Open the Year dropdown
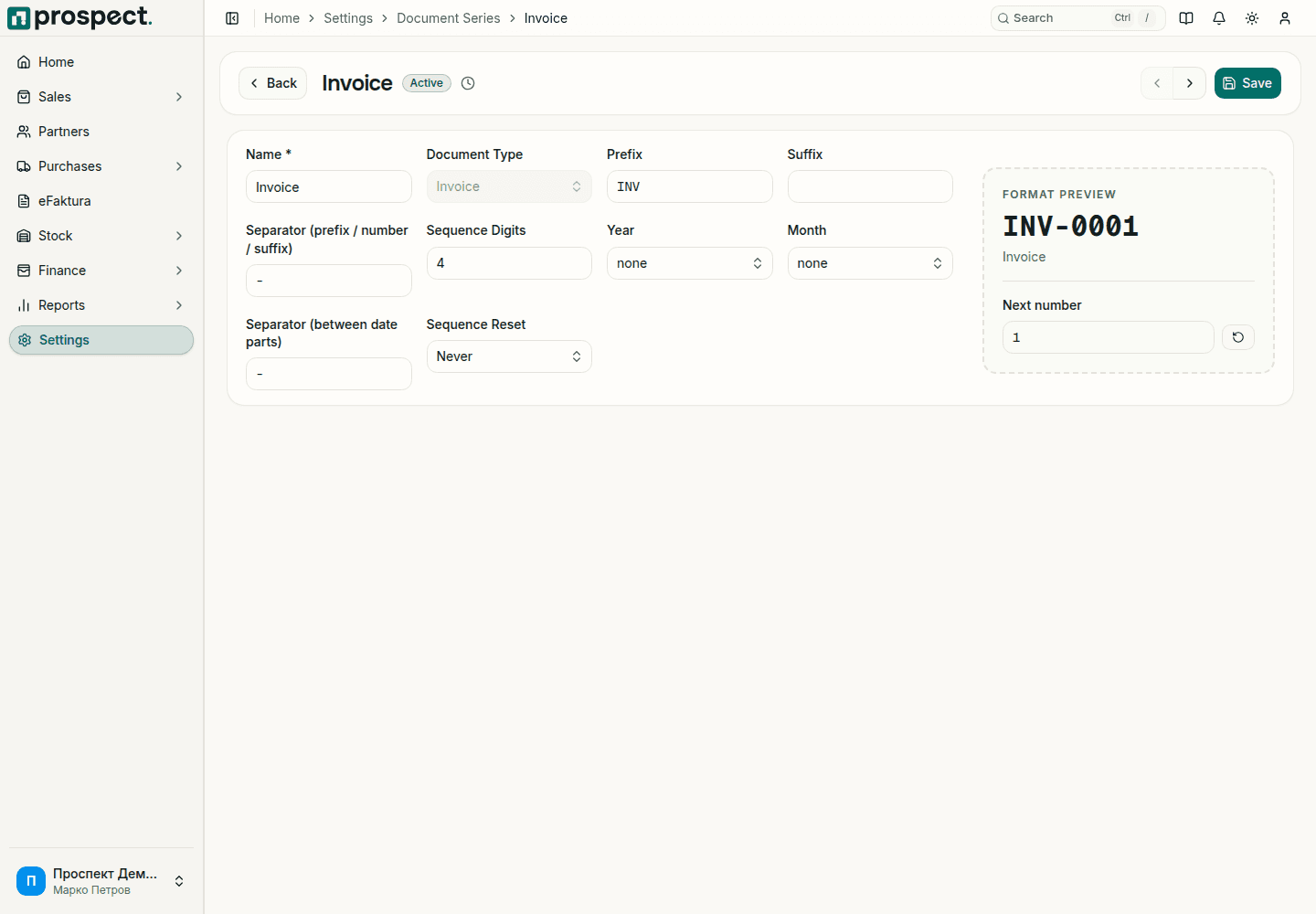The image size is (1316, 914). (x=690, y=263)
